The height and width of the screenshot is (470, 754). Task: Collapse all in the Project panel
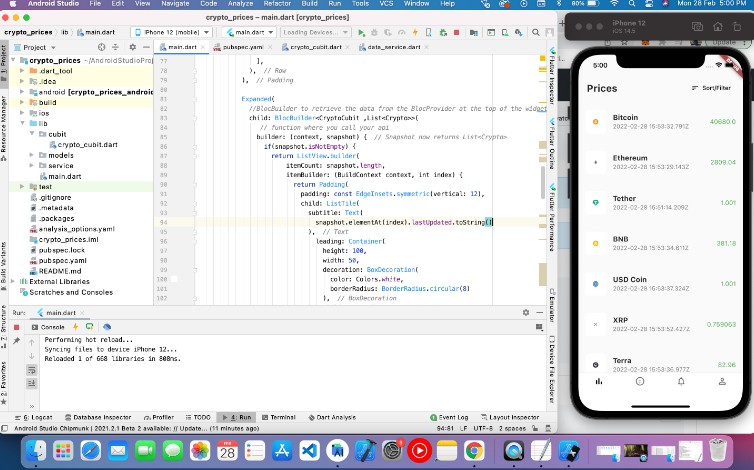pos(115,47)
